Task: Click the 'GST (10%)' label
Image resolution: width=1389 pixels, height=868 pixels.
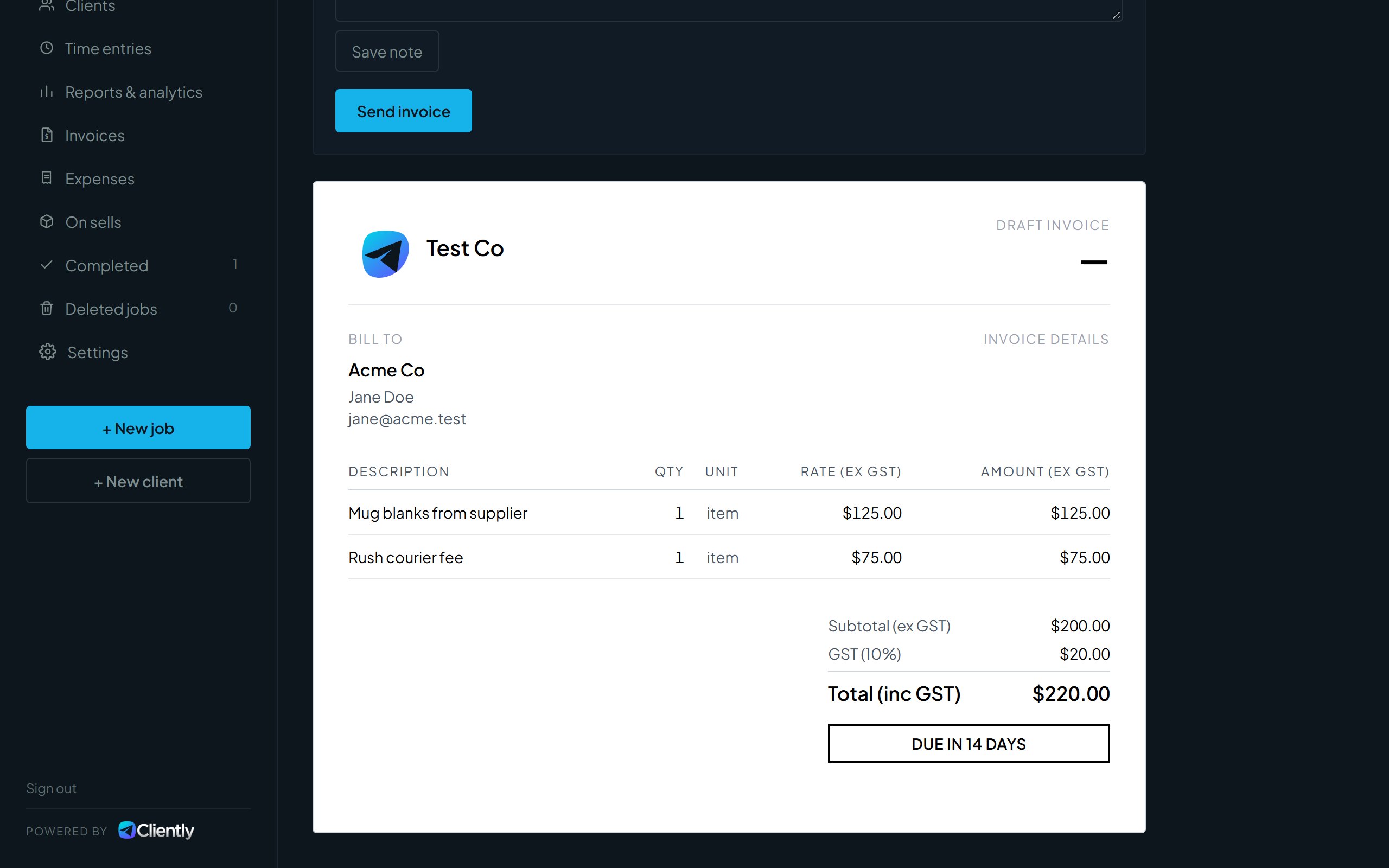Action: [864, 654]
